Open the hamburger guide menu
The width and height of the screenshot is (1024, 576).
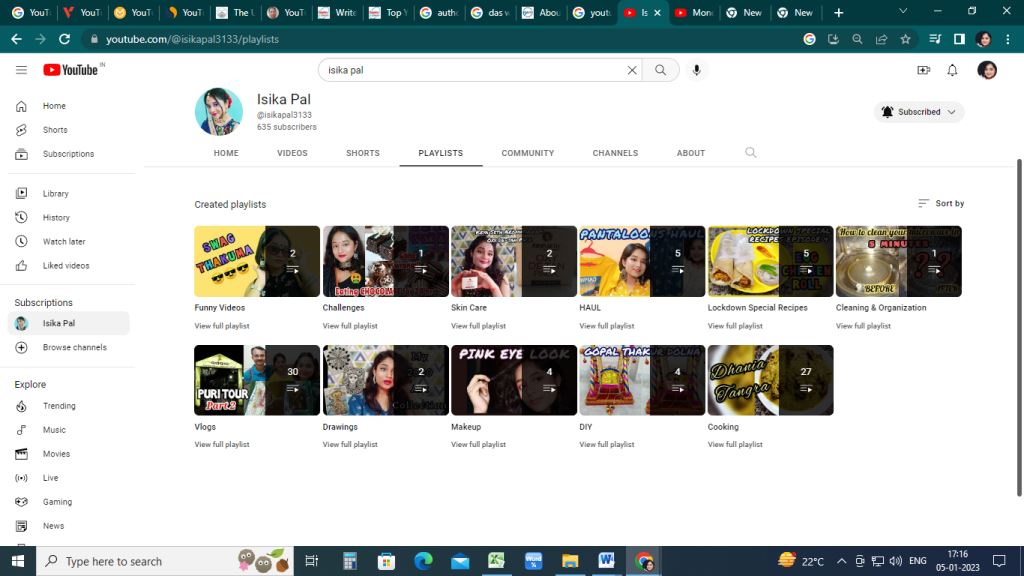[21, 70]
